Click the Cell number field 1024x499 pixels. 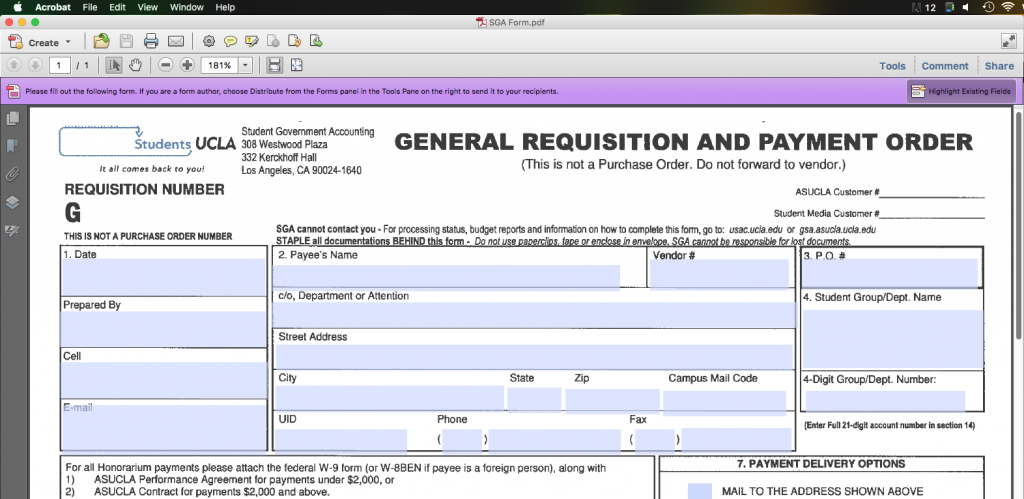pos(164,380)
